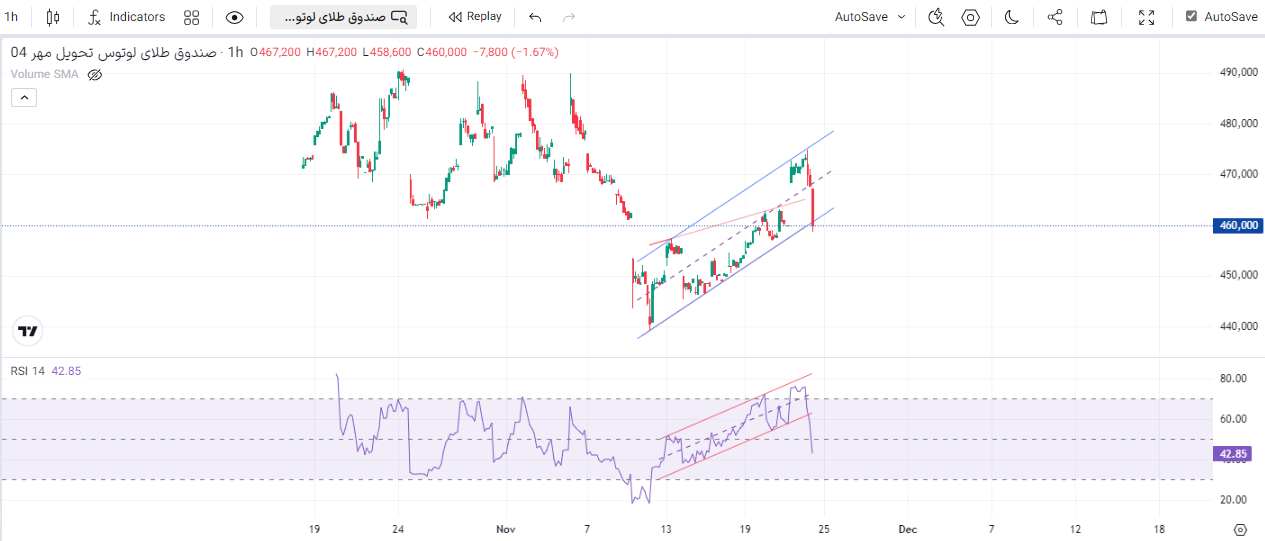Click the Dec date label on time axis
The image size is (1265, 541).
pos(908,529)
